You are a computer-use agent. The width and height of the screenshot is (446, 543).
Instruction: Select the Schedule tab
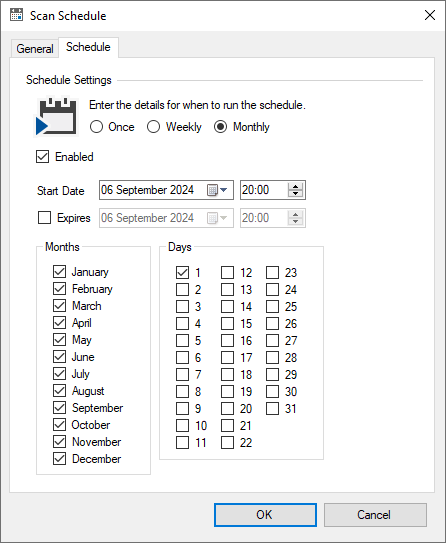point(88,47)
